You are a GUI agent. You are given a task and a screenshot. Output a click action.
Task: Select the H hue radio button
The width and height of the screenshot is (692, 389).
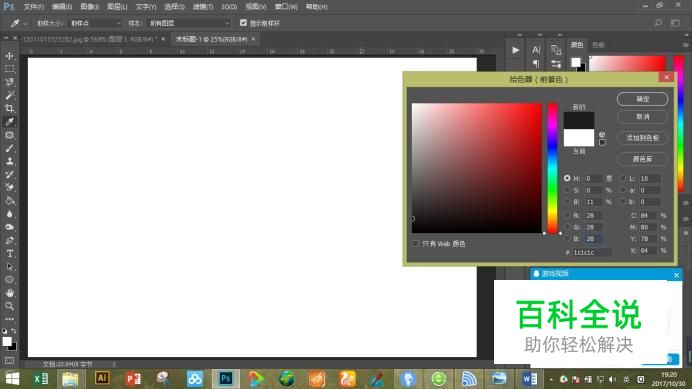pyautogui.click(x=567, y=178)
